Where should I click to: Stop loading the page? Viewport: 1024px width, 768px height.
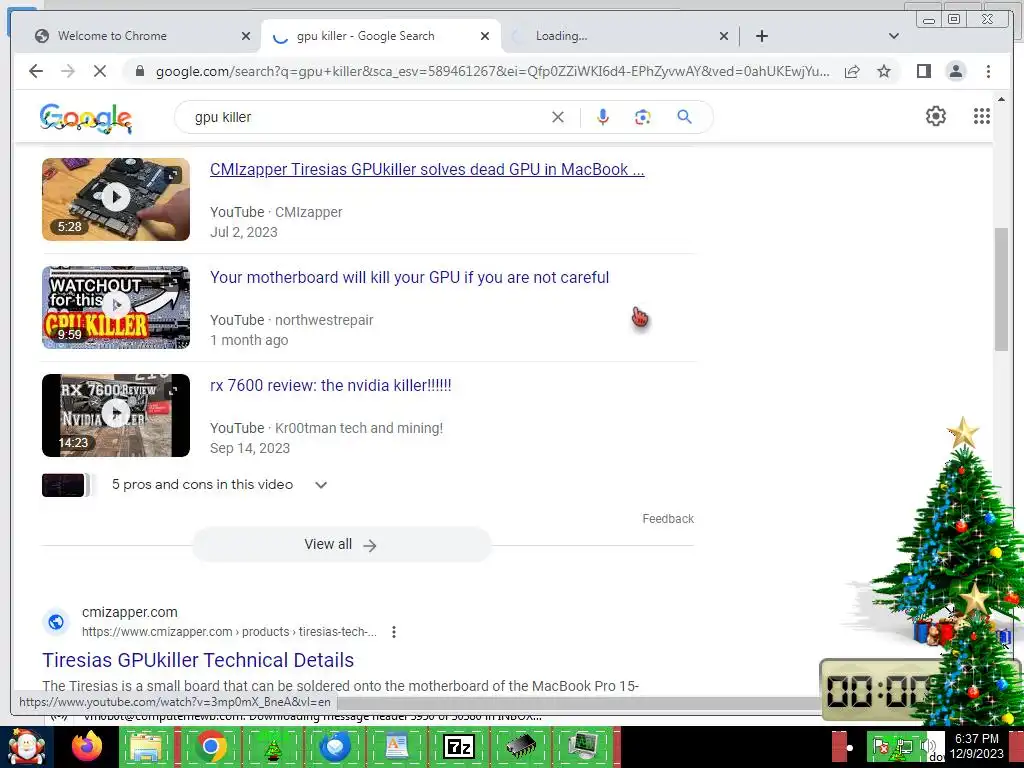tap(100, 71)
